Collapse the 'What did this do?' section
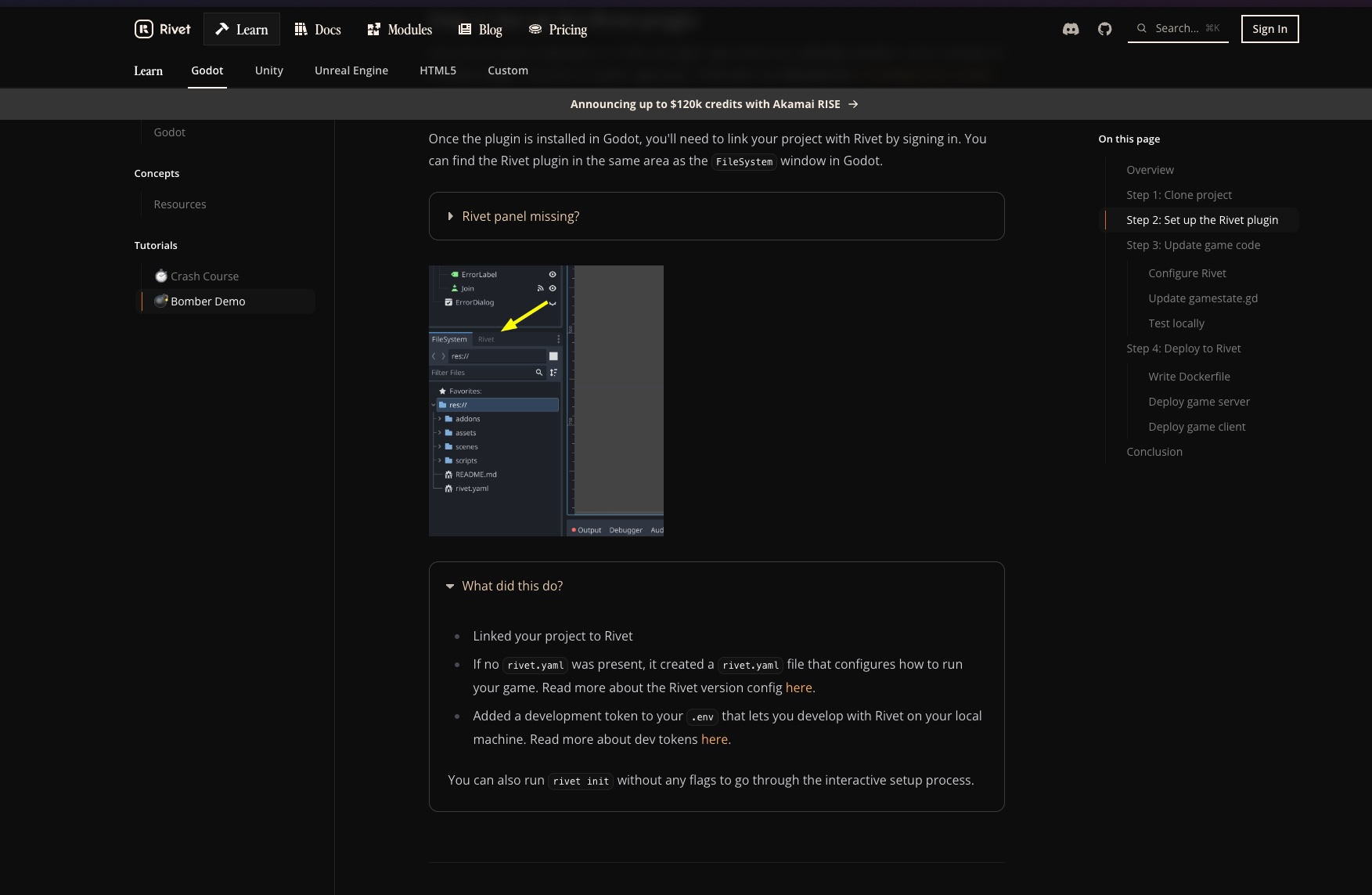The height and width of the screenshot is (895, 1372). coord(512,586)
